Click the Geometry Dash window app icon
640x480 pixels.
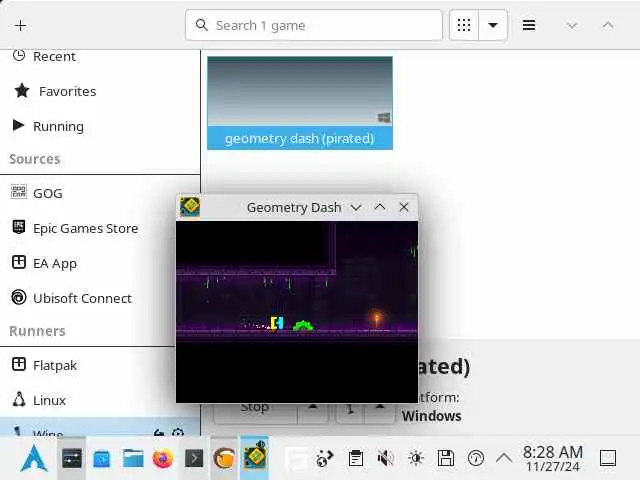pos(190,207)
